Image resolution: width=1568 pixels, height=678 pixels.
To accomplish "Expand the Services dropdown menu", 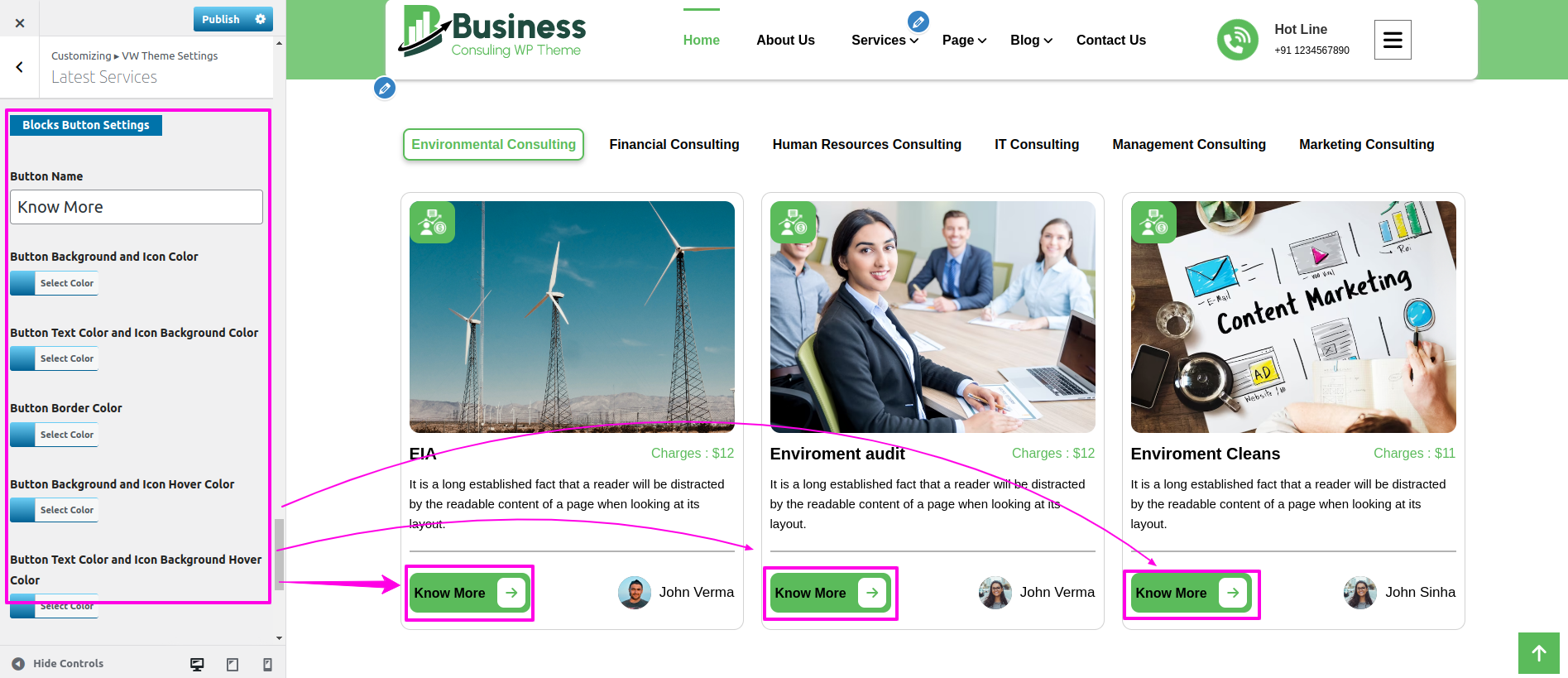I will (885, 40).
